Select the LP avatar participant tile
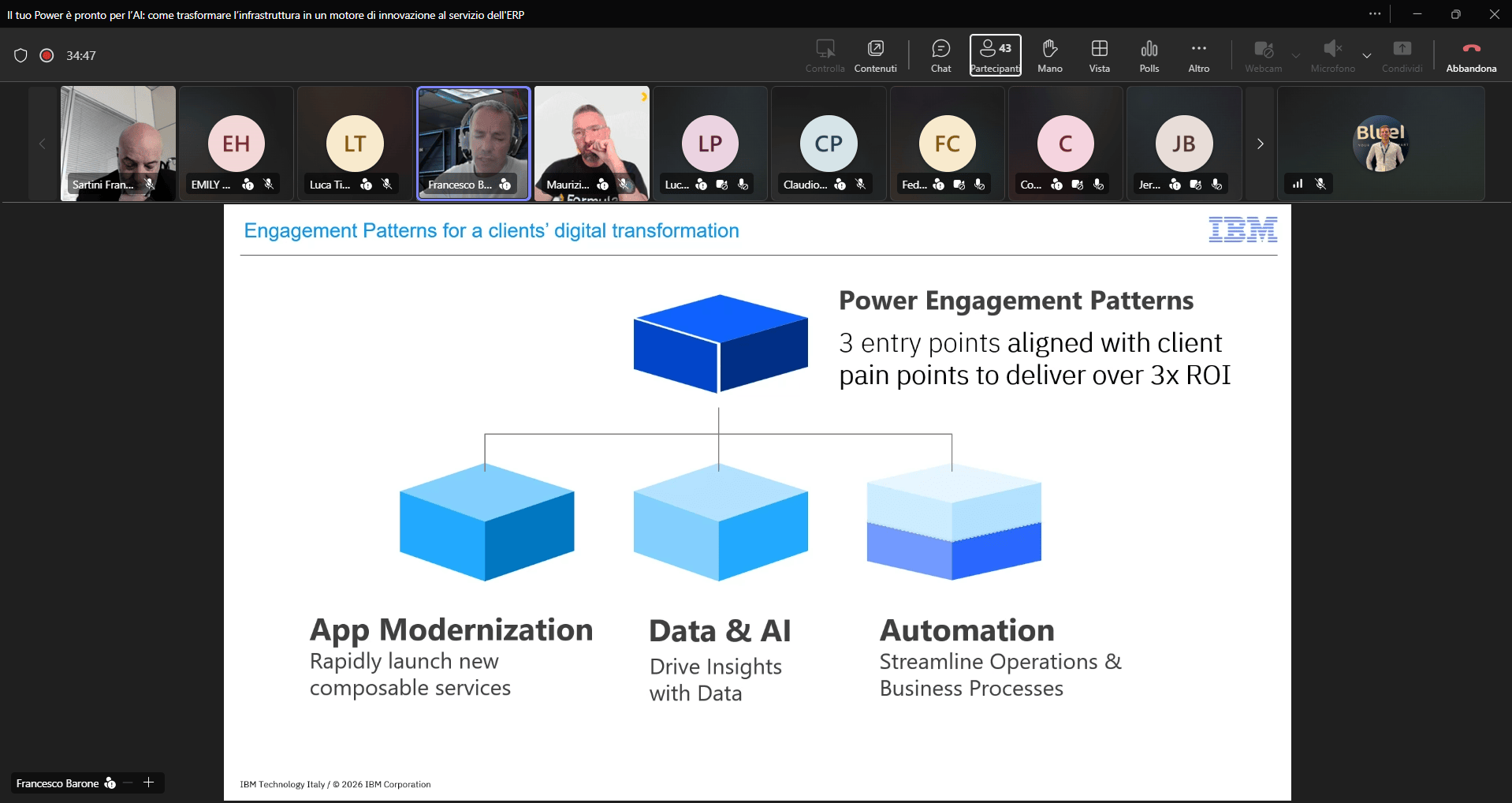This screenshot has width=1512, height=803. pyautogui.click(x=710, y=144)
